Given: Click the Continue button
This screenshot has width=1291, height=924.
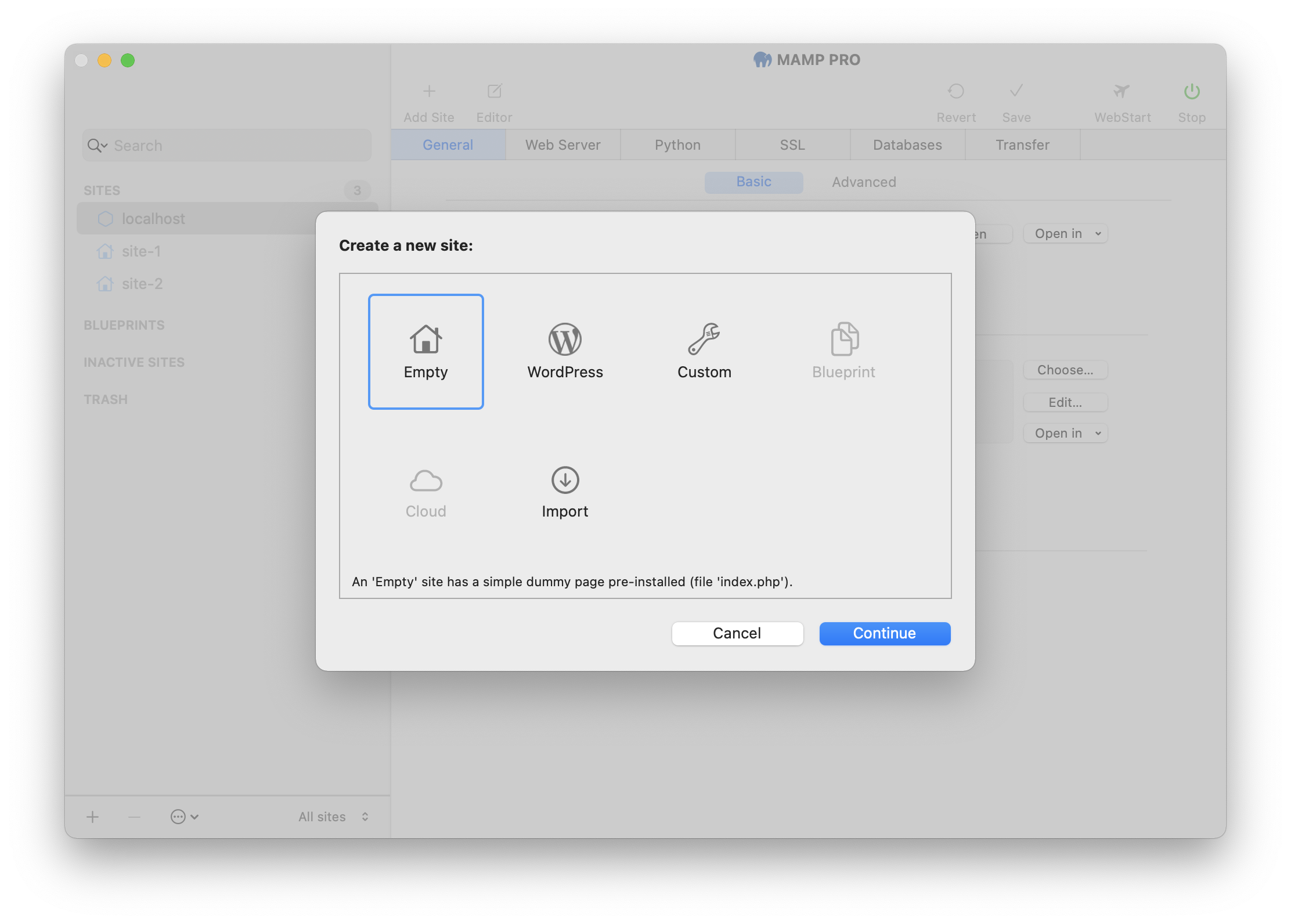Looking at the screenshot, I should pyautogui.click(x=885, y=633).
